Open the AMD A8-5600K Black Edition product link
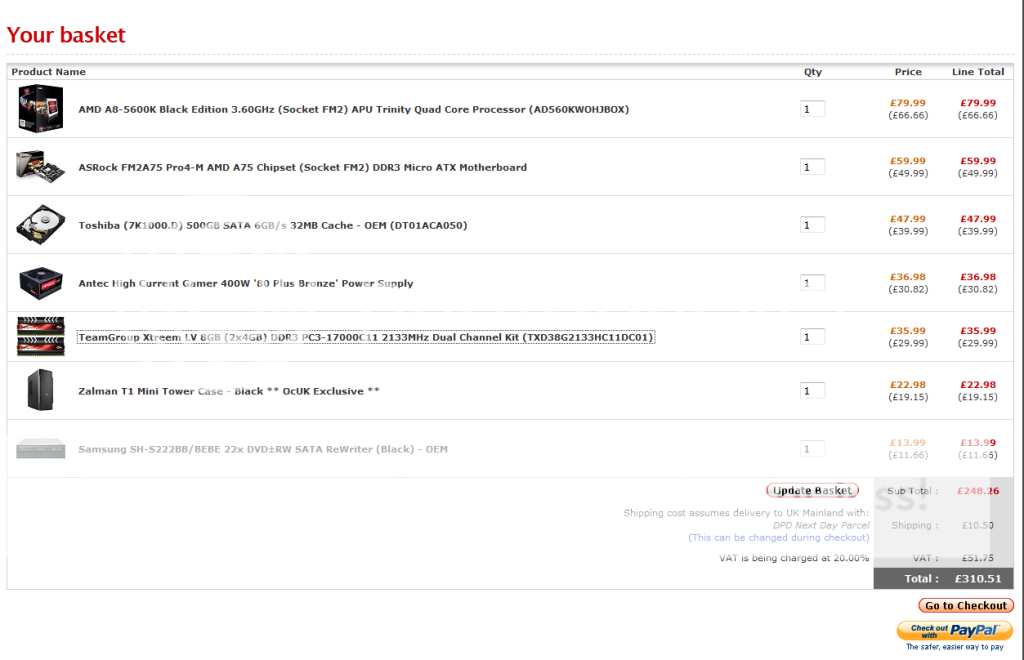This screenshot has height=660, width=1024. (x=353, y=110)
